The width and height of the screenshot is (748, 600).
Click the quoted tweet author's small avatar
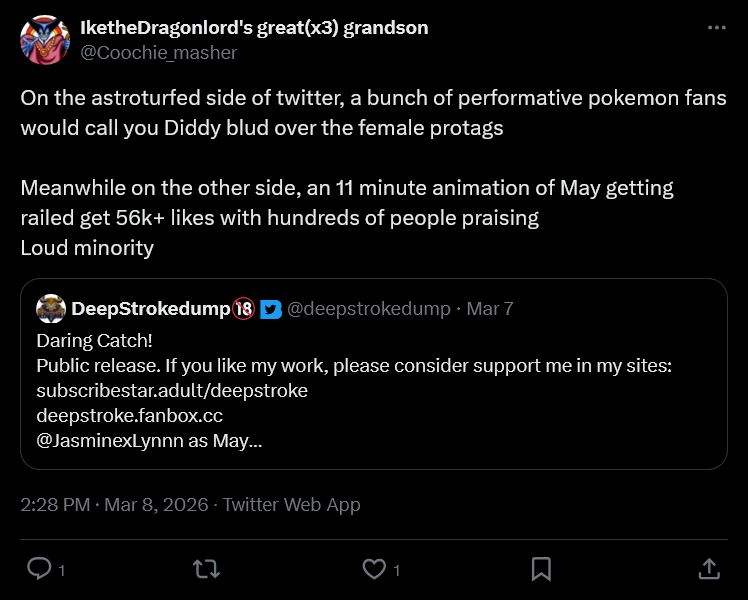tap(50, 309)
